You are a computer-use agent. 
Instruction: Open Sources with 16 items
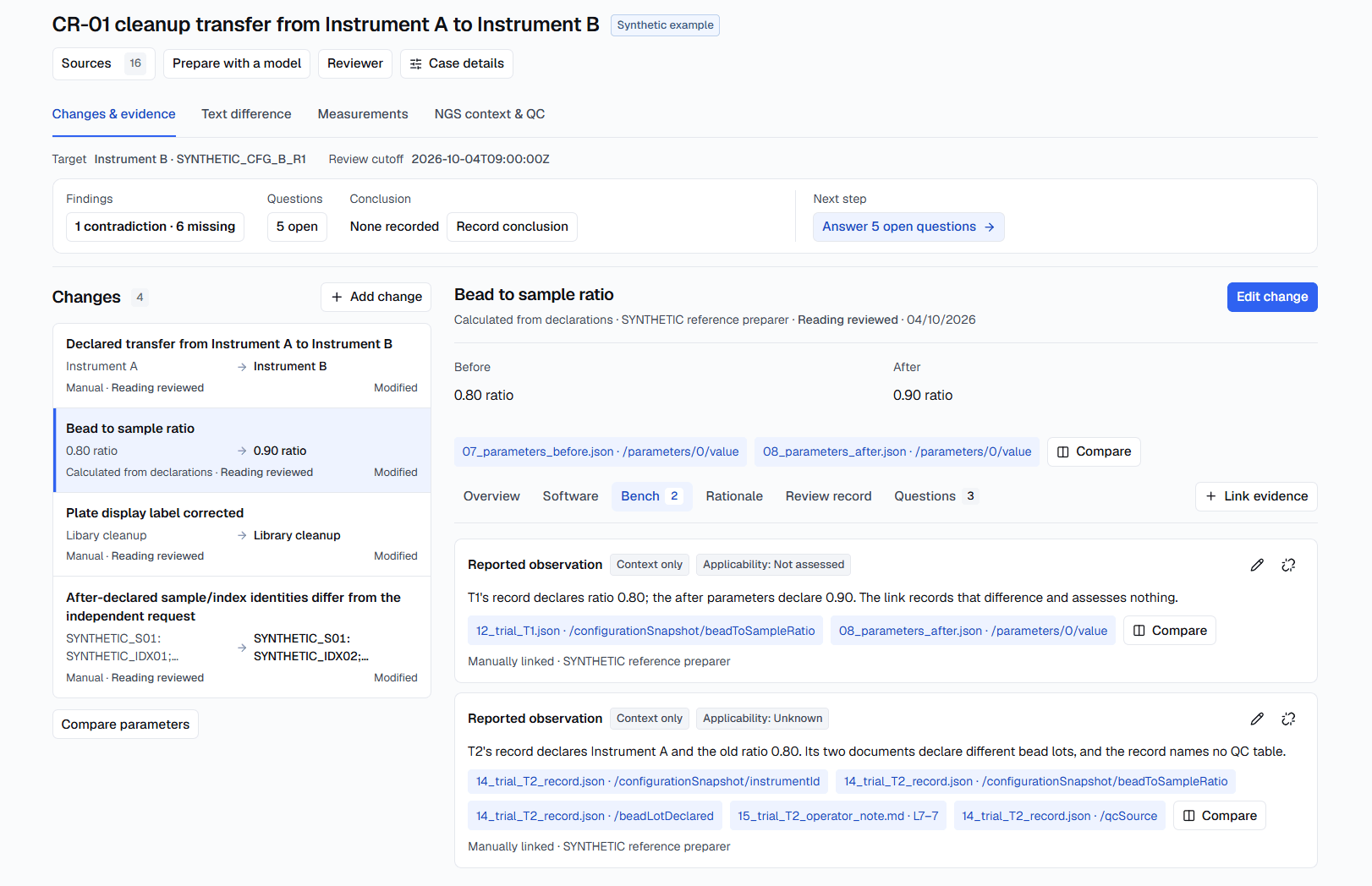tap(103, 63)
